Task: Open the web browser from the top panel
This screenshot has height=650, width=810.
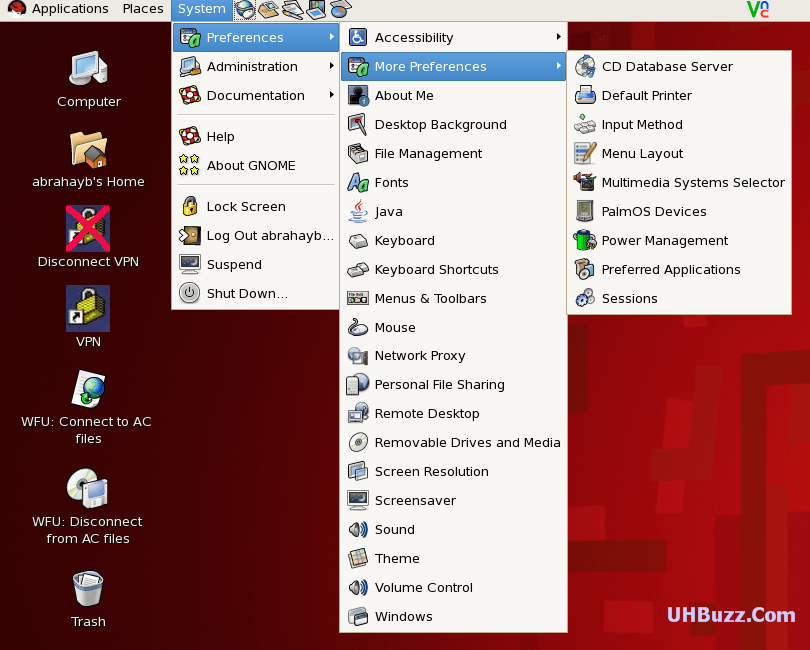Action: click(x=244, y=9)
